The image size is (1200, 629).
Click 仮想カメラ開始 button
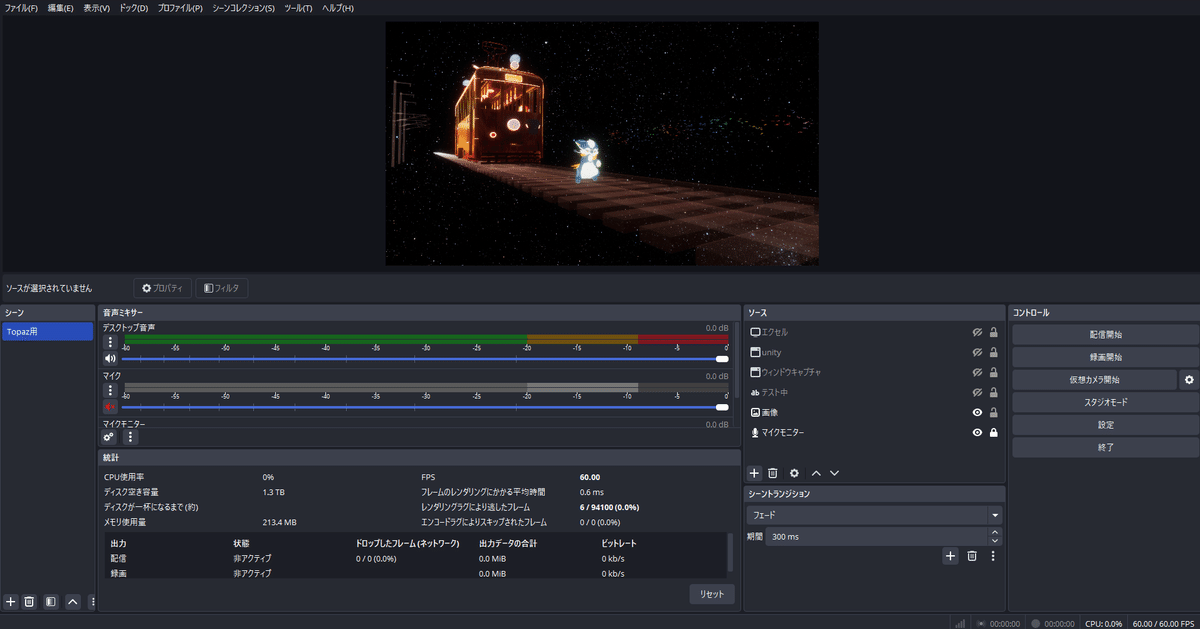coord(1094,380)
